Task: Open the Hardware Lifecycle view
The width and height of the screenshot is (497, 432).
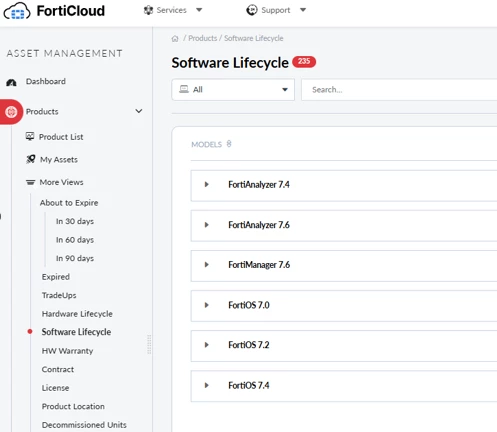Action: (x=77, y=314)
